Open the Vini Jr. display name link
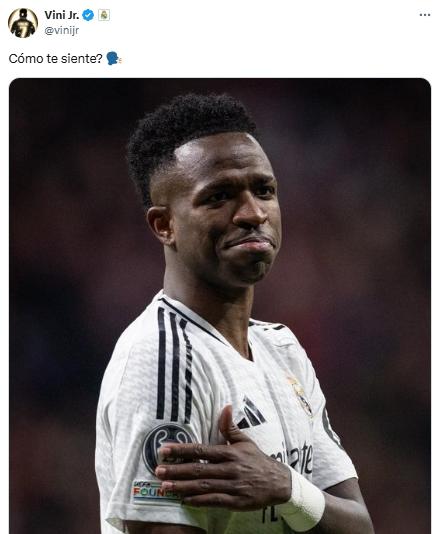Image resolution: width=437 pixels, height=534 pixels. [62, 15]
